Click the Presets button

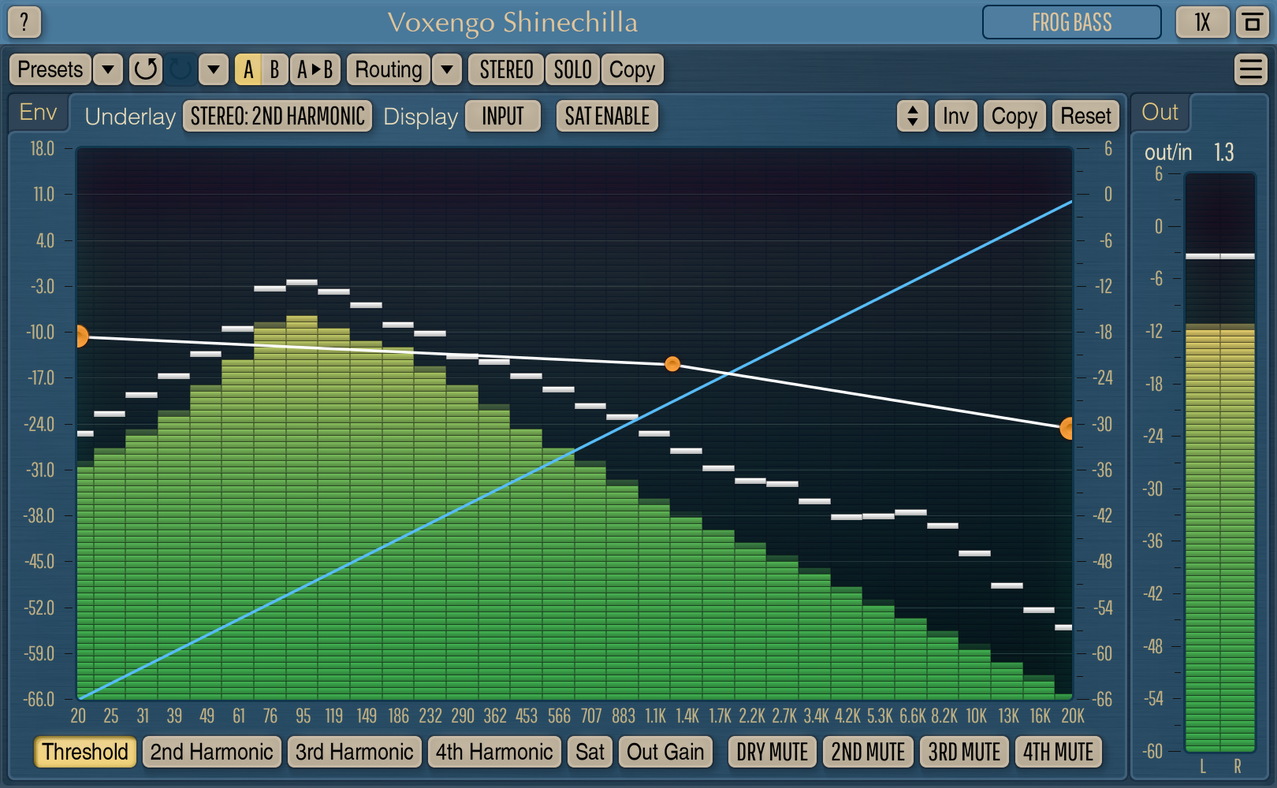coord(51,69)
